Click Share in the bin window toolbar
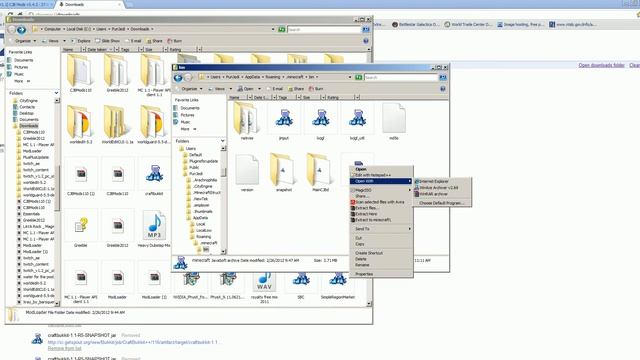This screenshot has height=360, width=640. point(296,89)
